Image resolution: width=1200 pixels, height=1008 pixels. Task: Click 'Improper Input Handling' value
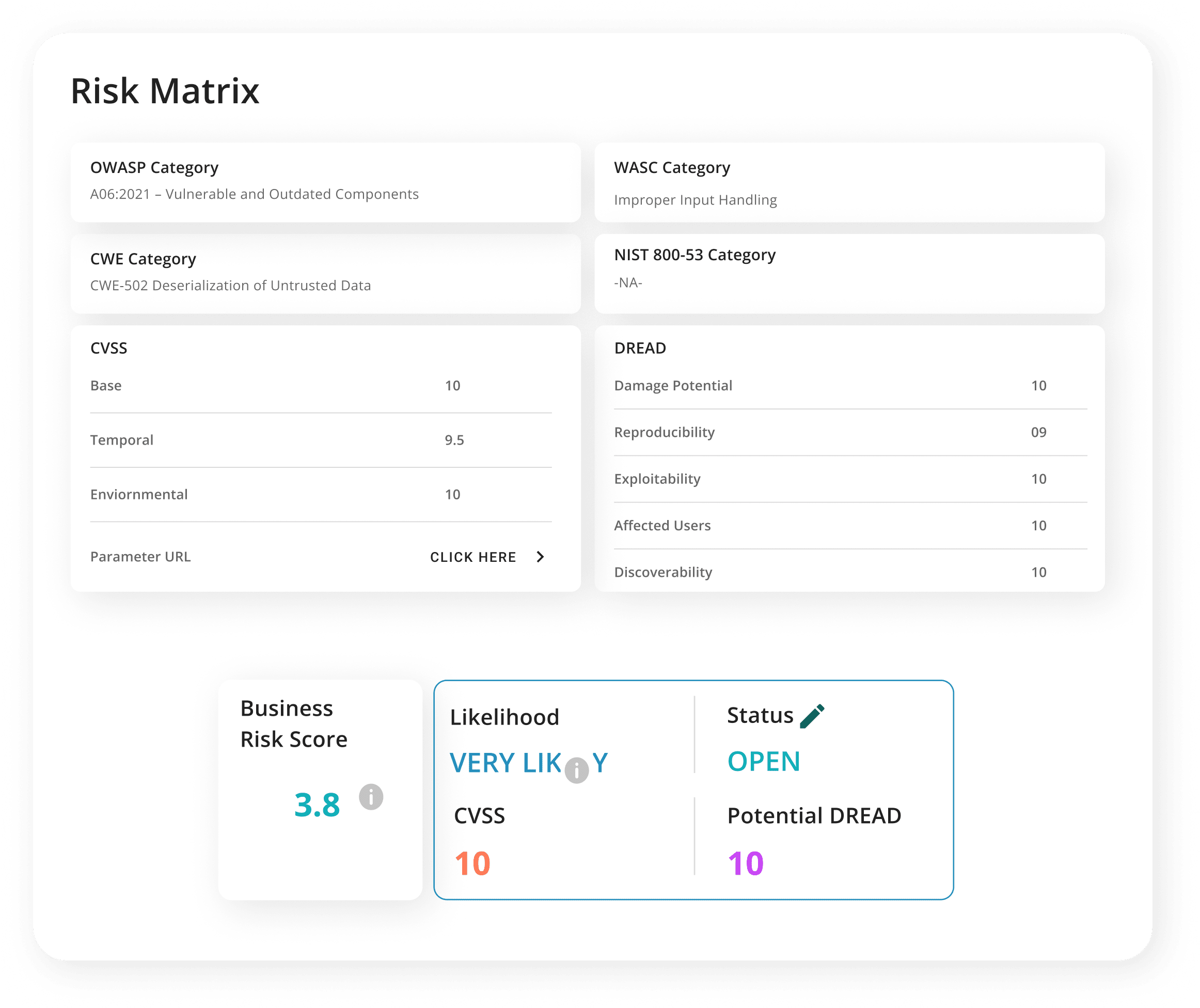pos(696,200)
